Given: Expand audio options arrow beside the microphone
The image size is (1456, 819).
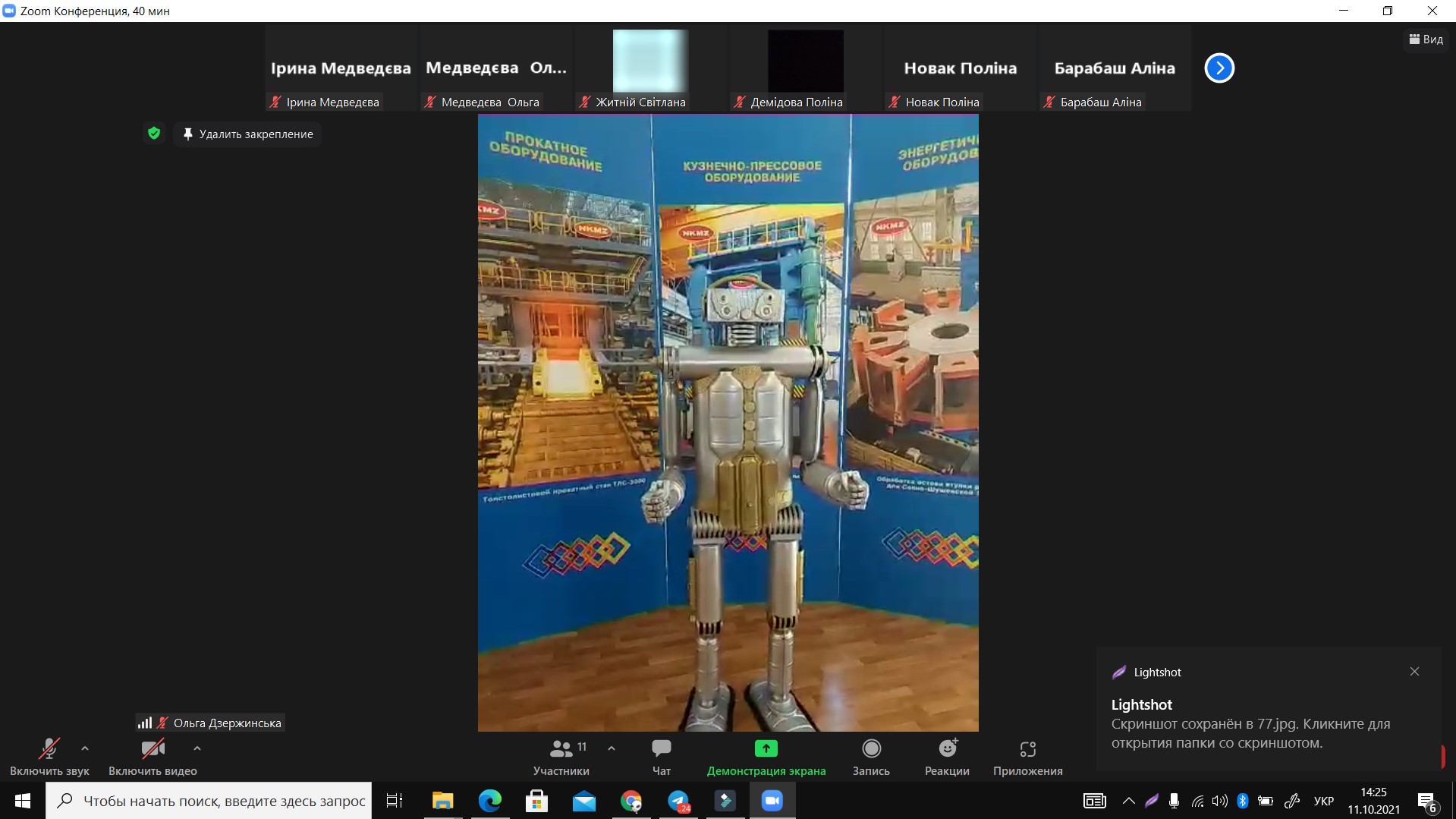Looking at the screenshot, I should click(85, 748).
